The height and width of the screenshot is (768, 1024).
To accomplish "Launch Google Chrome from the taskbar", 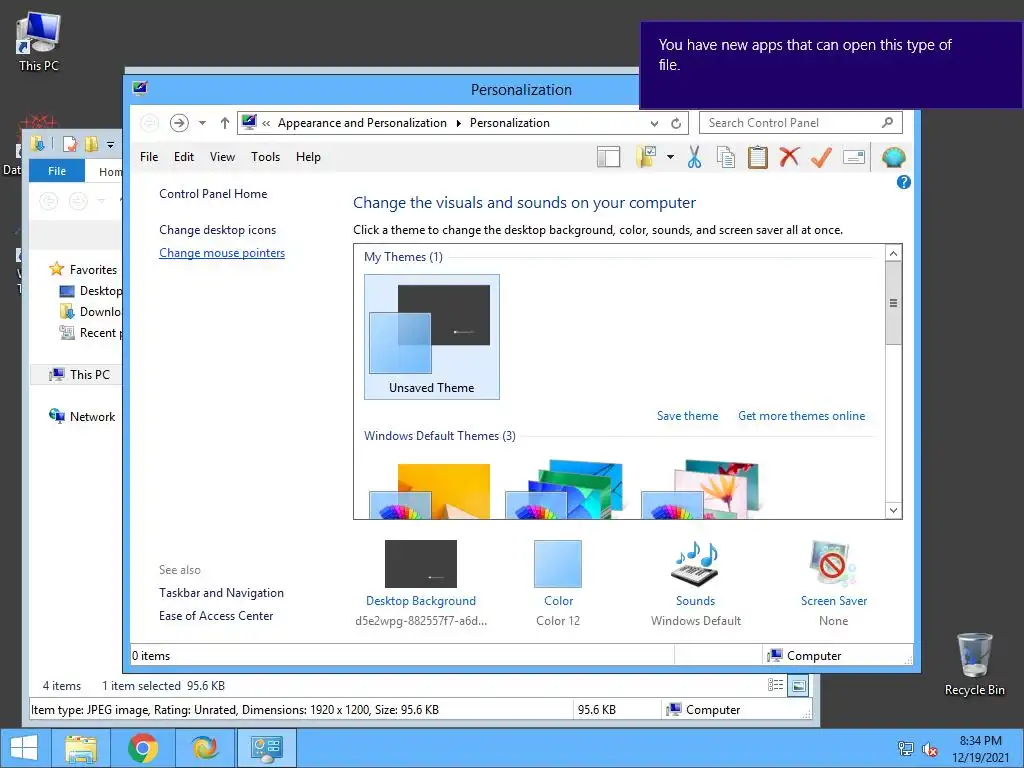I will tap(143, 748).
